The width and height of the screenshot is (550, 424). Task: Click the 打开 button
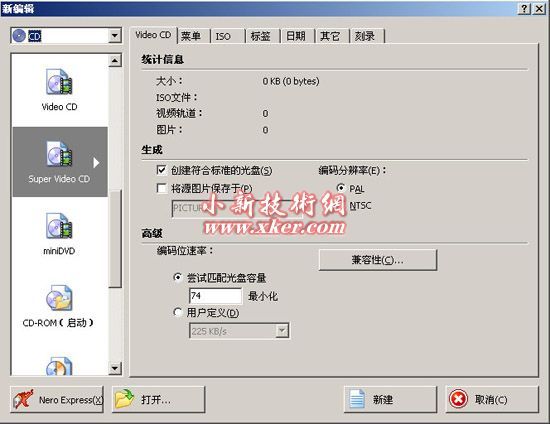point(159,399)
